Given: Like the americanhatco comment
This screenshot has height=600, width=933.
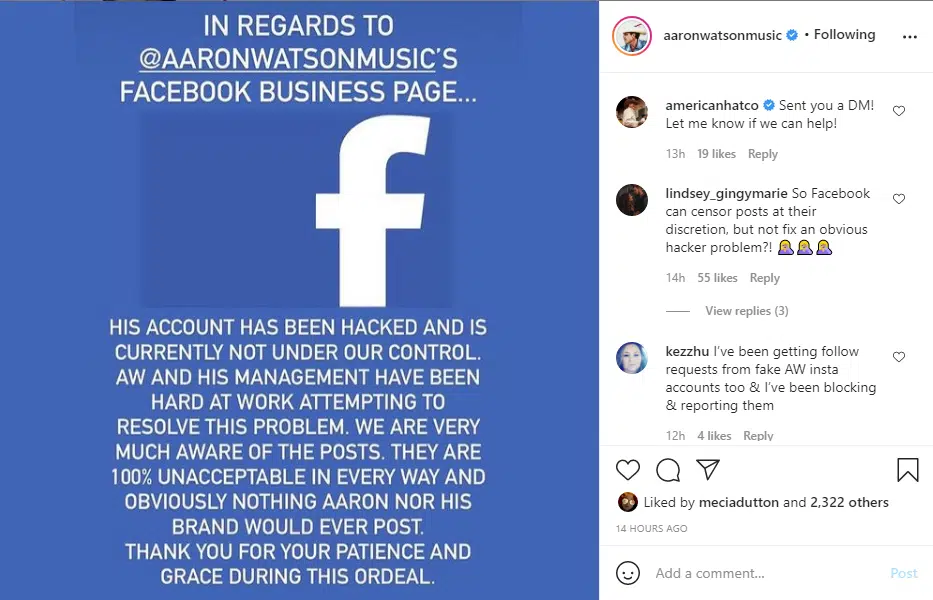Looking at the screenshot, I should (899, 111).
